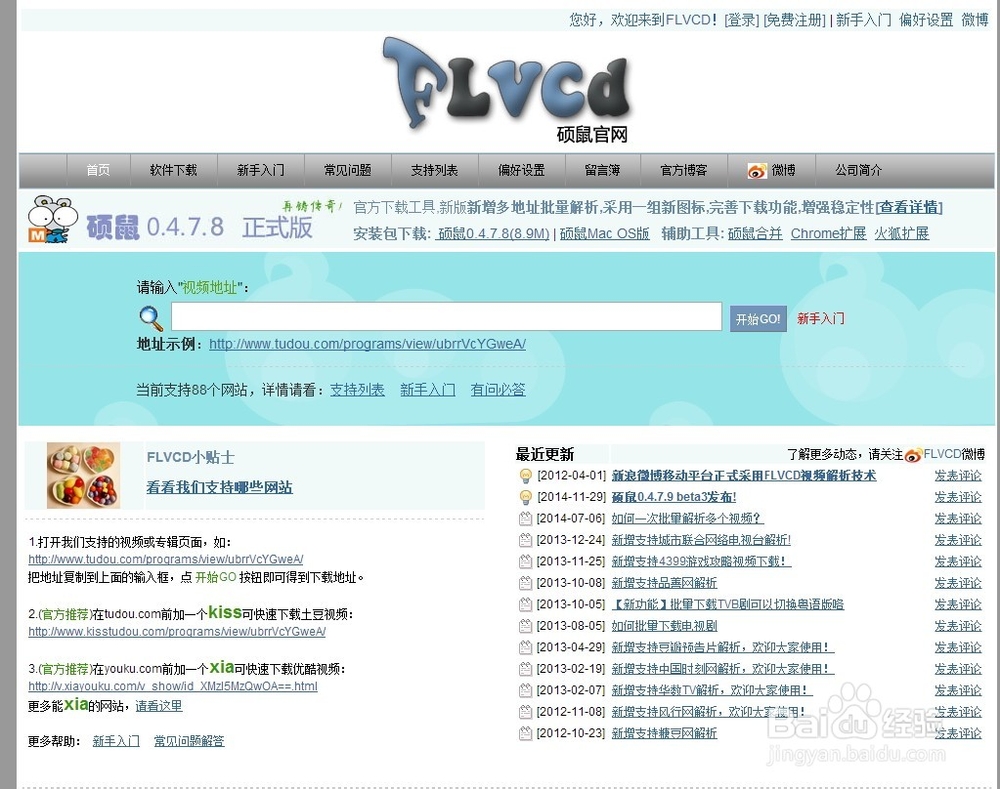
Task: Open the 硕鼠合并 tool link
Action: click(755, 234)
